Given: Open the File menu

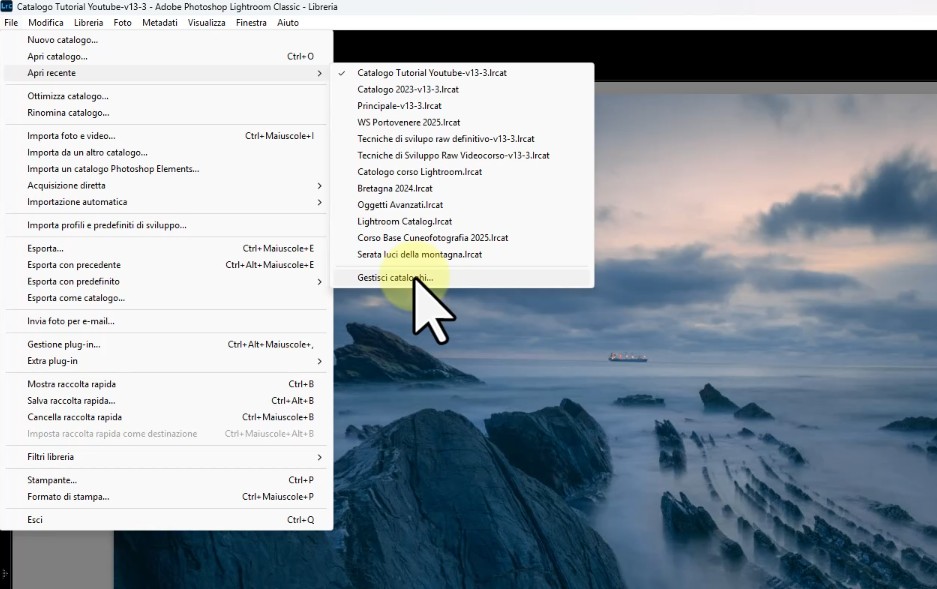Looking at the screenshot, I should click(11, 23).
